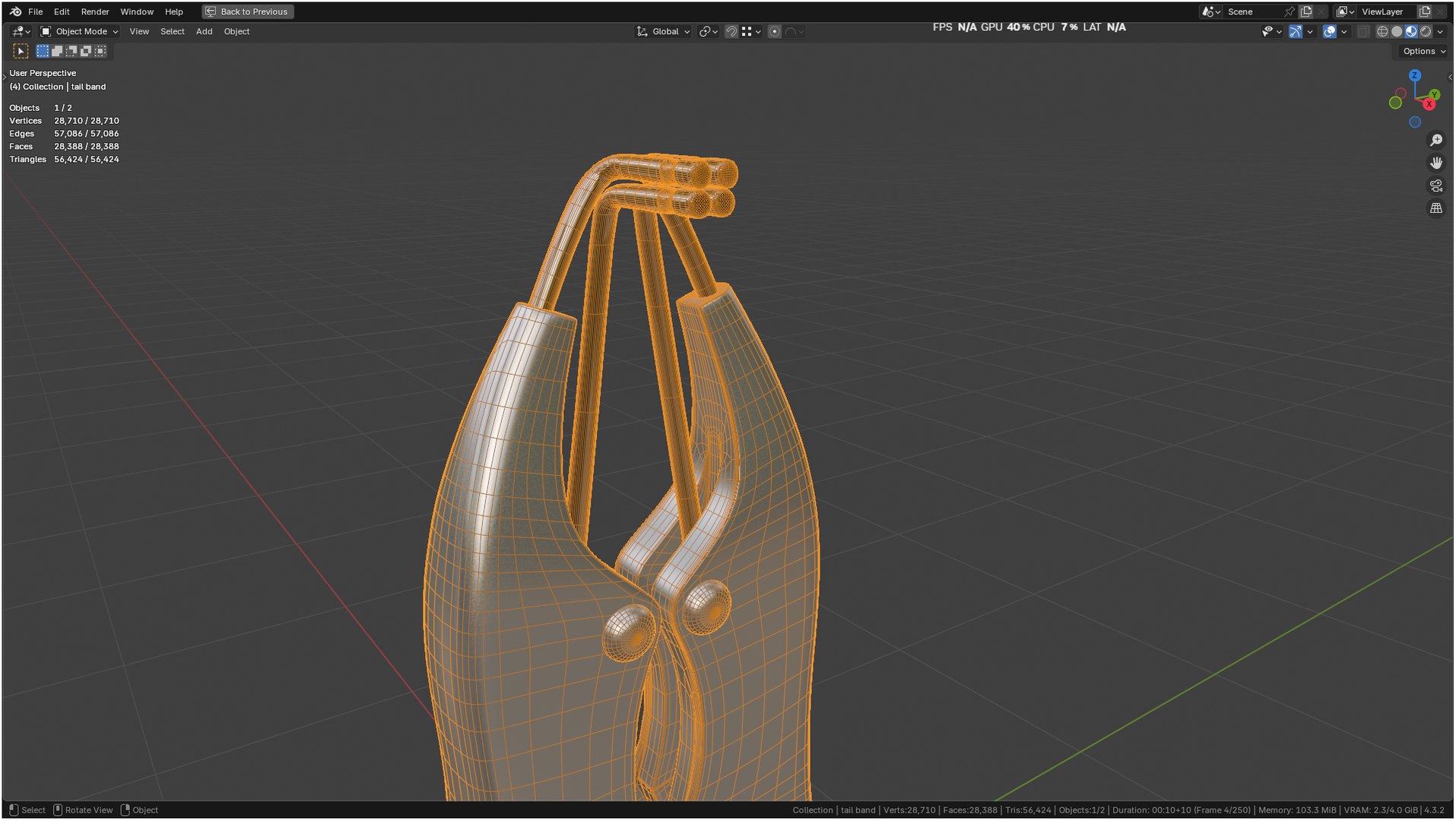This screenshot has width=1456, height=821.
Task: Open the File menu
Action: [36, 11]
